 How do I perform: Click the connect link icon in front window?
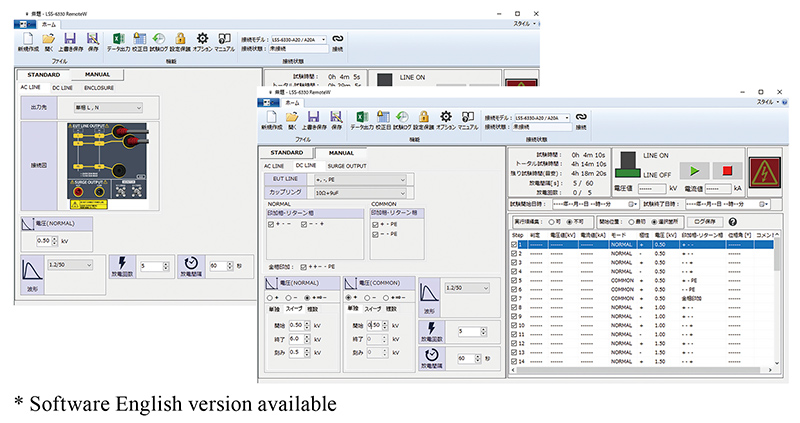pyautogui.click(x=581, y=117)
